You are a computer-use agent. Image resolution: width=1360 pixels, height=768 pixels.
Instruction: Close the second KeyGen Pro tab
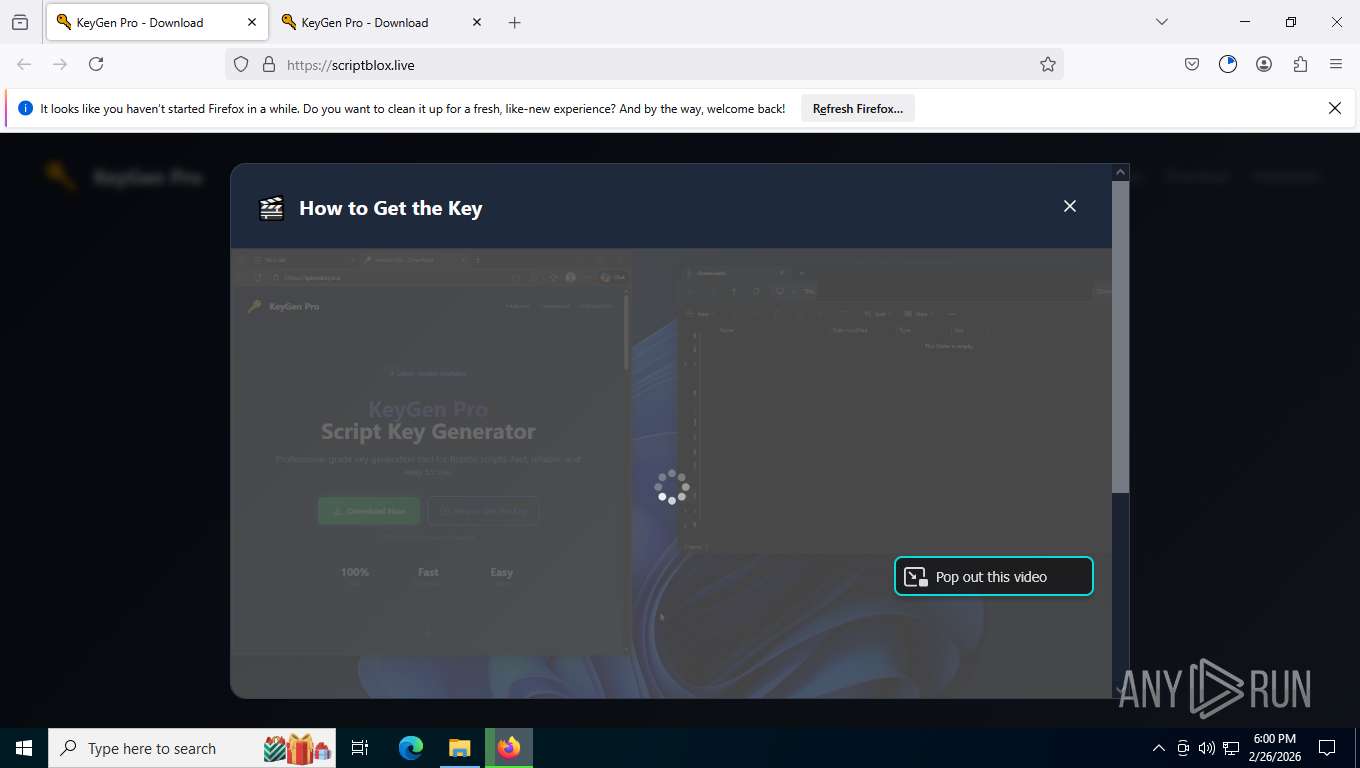click(476, 22)
